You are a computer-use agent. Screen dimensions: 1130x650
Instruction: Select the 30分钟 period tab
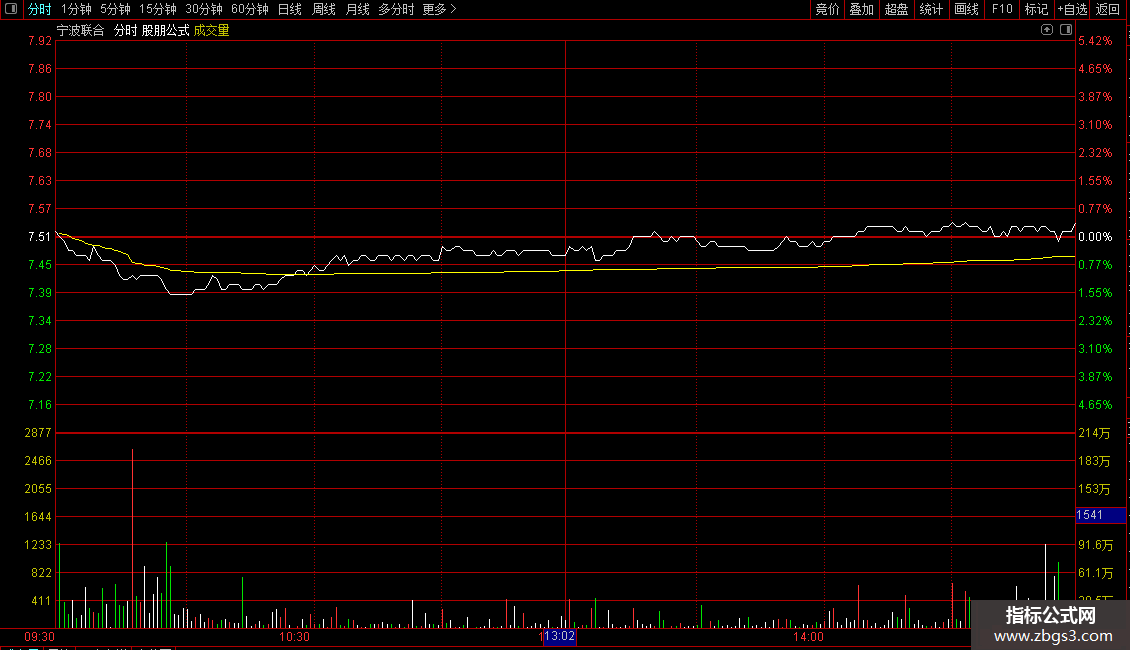tap(204, 9)
